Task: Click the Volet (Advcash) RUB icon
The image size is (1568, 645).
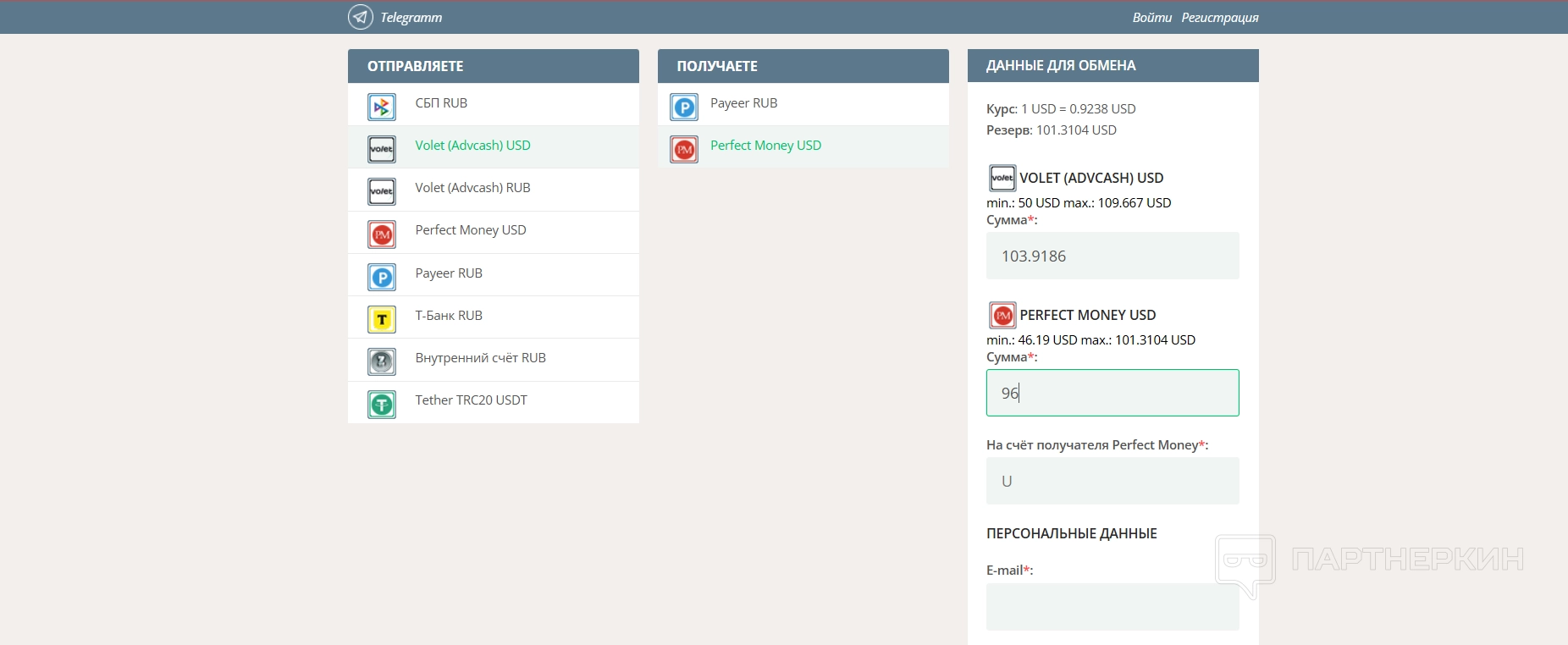Action: coord(382,191)
